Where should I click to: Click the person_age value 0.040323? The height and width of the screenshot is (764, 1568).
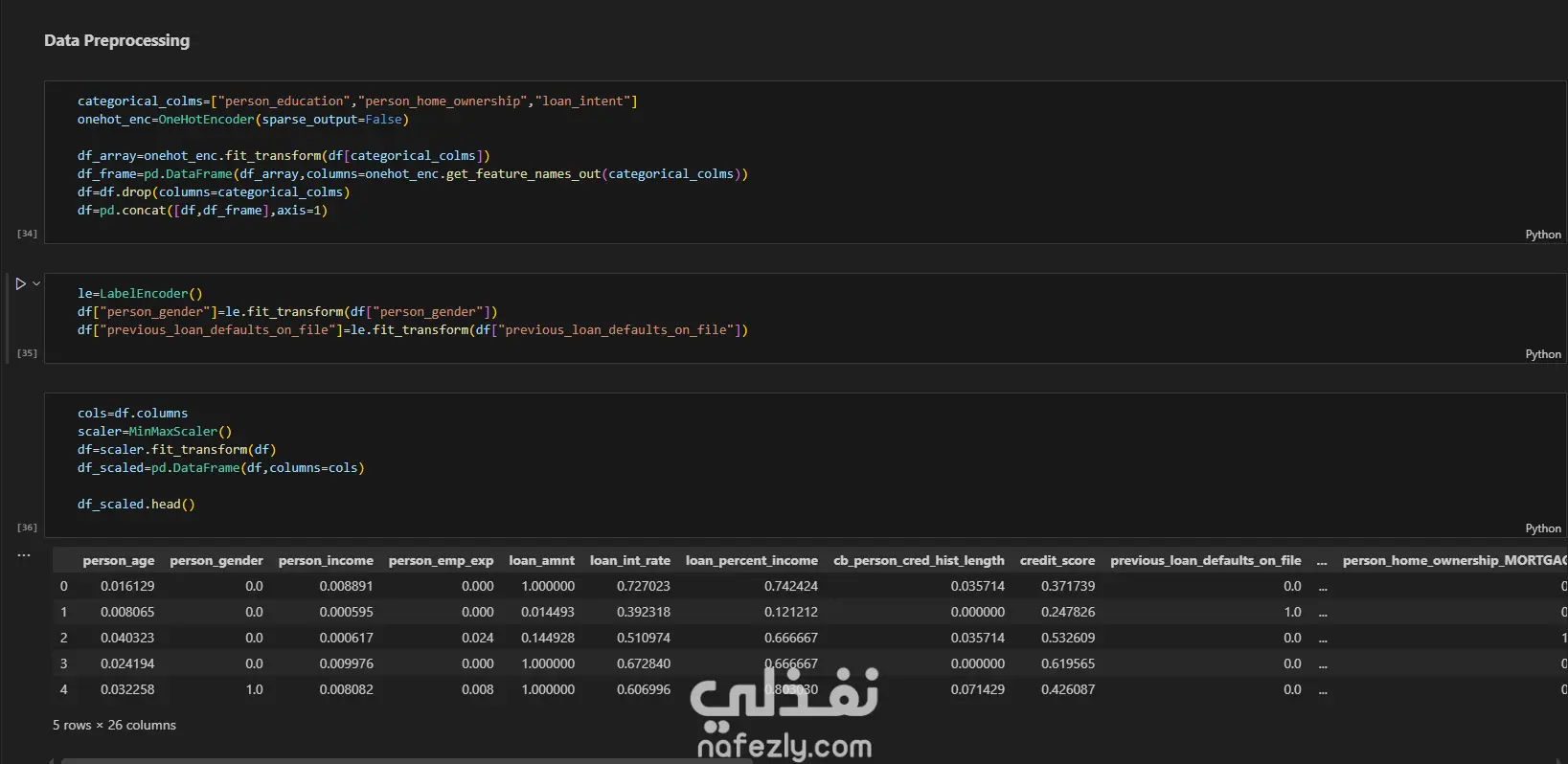click(127, 638)
